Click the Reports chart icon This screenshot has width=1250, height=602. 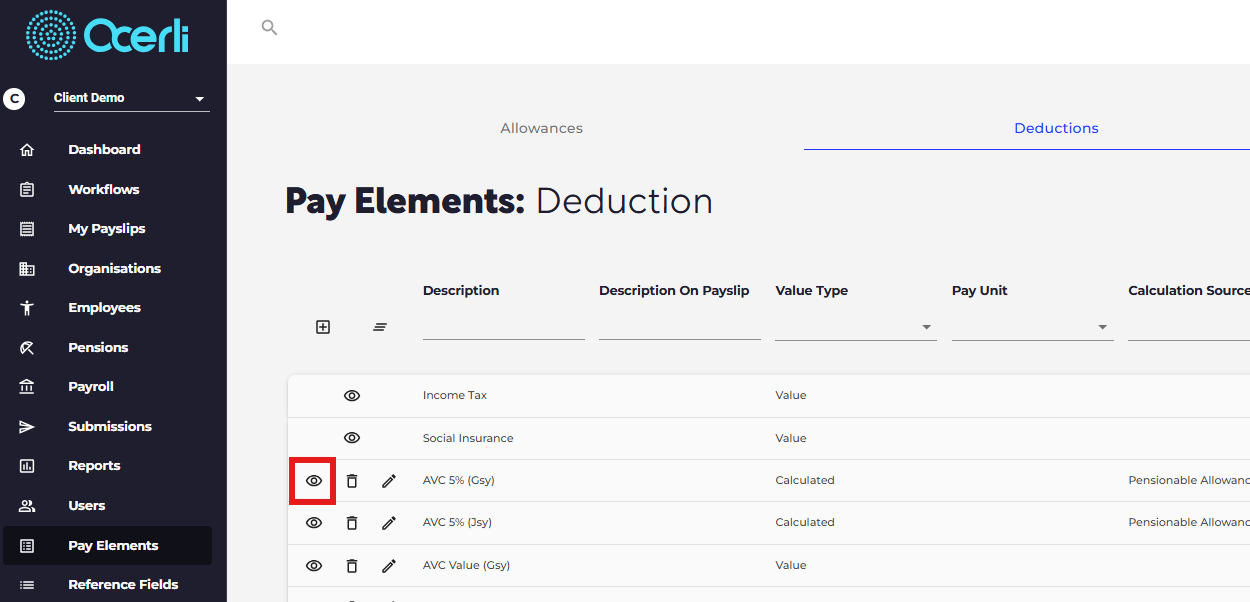click(x=27, y=466)
